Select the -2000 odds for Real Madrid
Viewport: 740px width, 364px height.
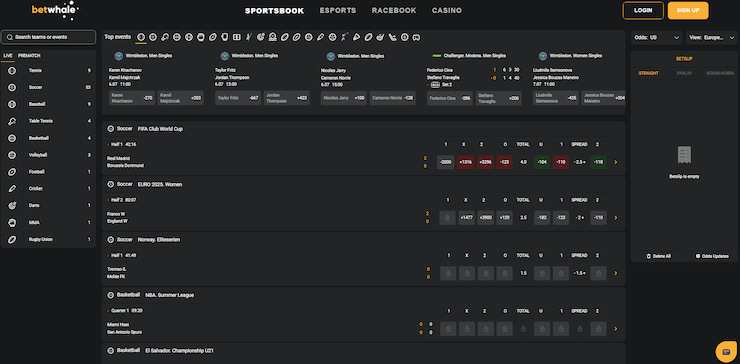(x=446, y=162)
